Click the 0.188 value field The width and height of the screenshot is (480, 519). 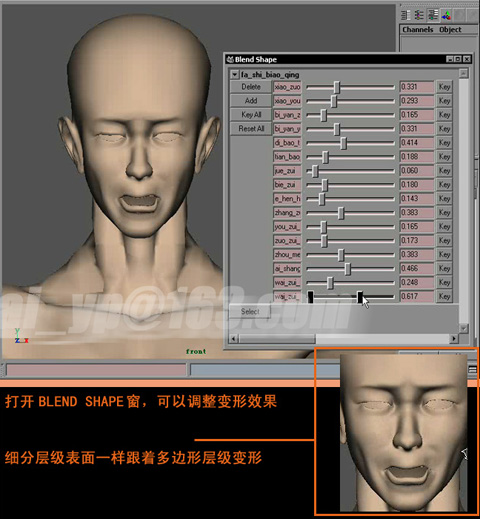(417, 157)
